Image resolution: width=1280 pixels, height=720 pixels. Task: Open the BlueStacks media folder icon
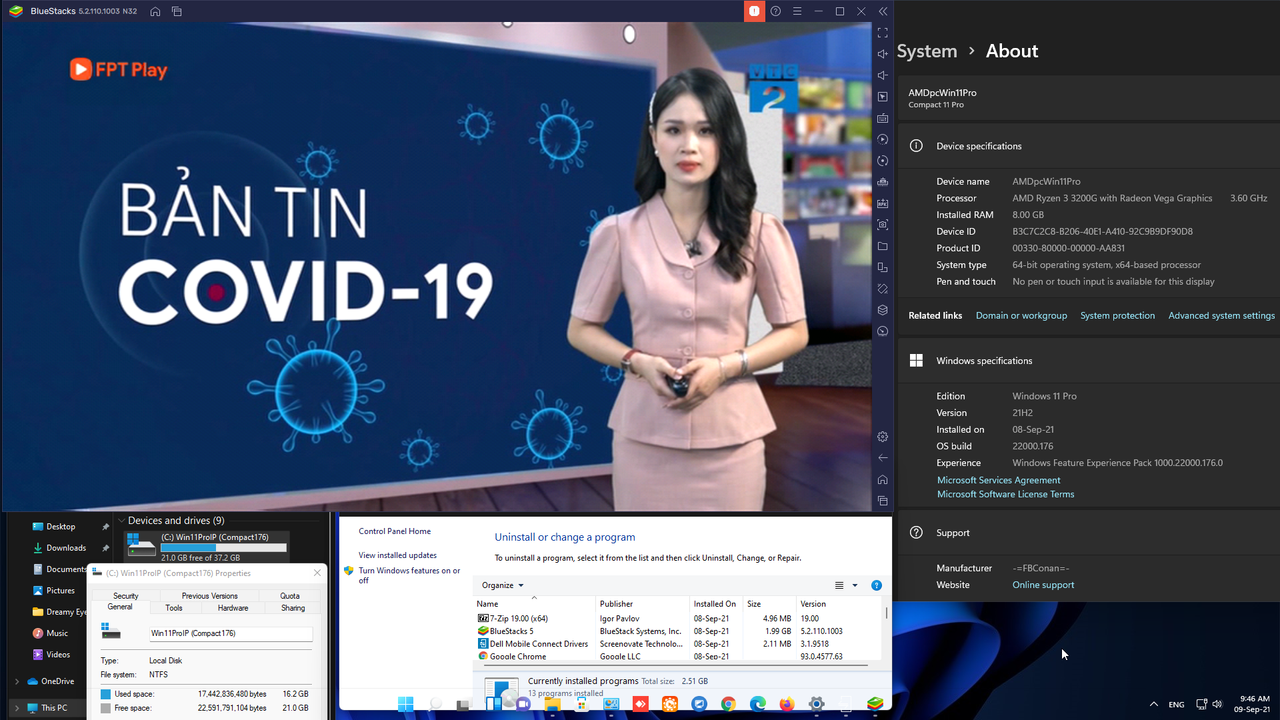(882, 246)
